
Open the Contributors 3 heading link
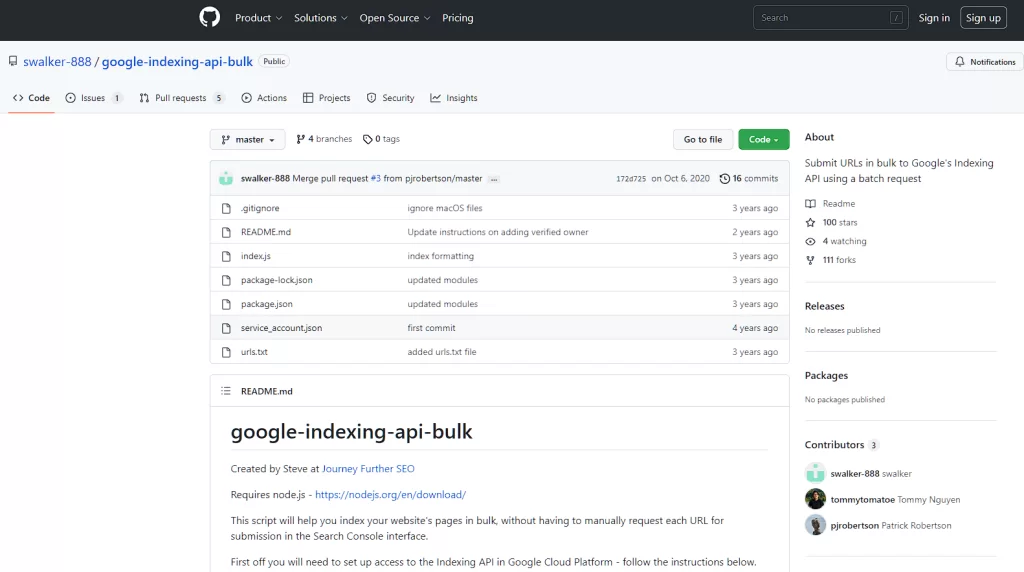coord(842,445)
